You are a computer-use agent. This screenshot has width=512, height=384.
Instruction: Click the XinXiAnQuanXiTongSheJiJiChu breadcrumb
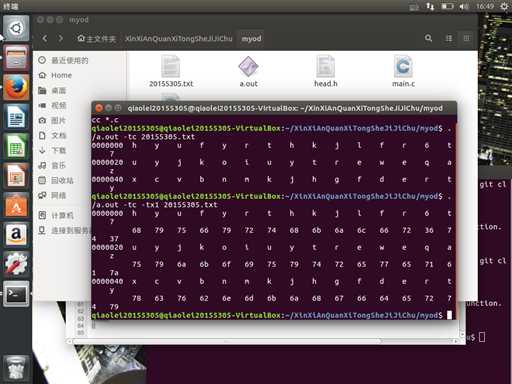pyautogui.click(x=179, y=39)
